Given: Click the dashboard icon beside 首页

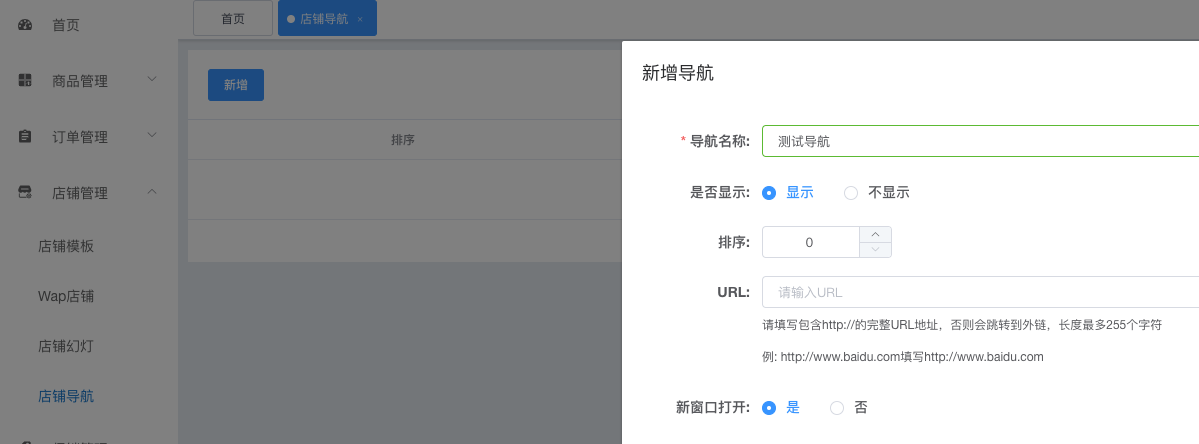Looking at the screenshot, I should tap(25, 24).
